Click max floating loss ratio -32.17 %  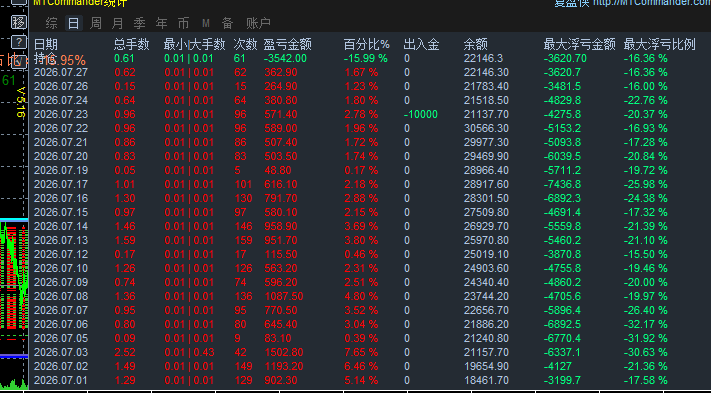tap(646, 325)
